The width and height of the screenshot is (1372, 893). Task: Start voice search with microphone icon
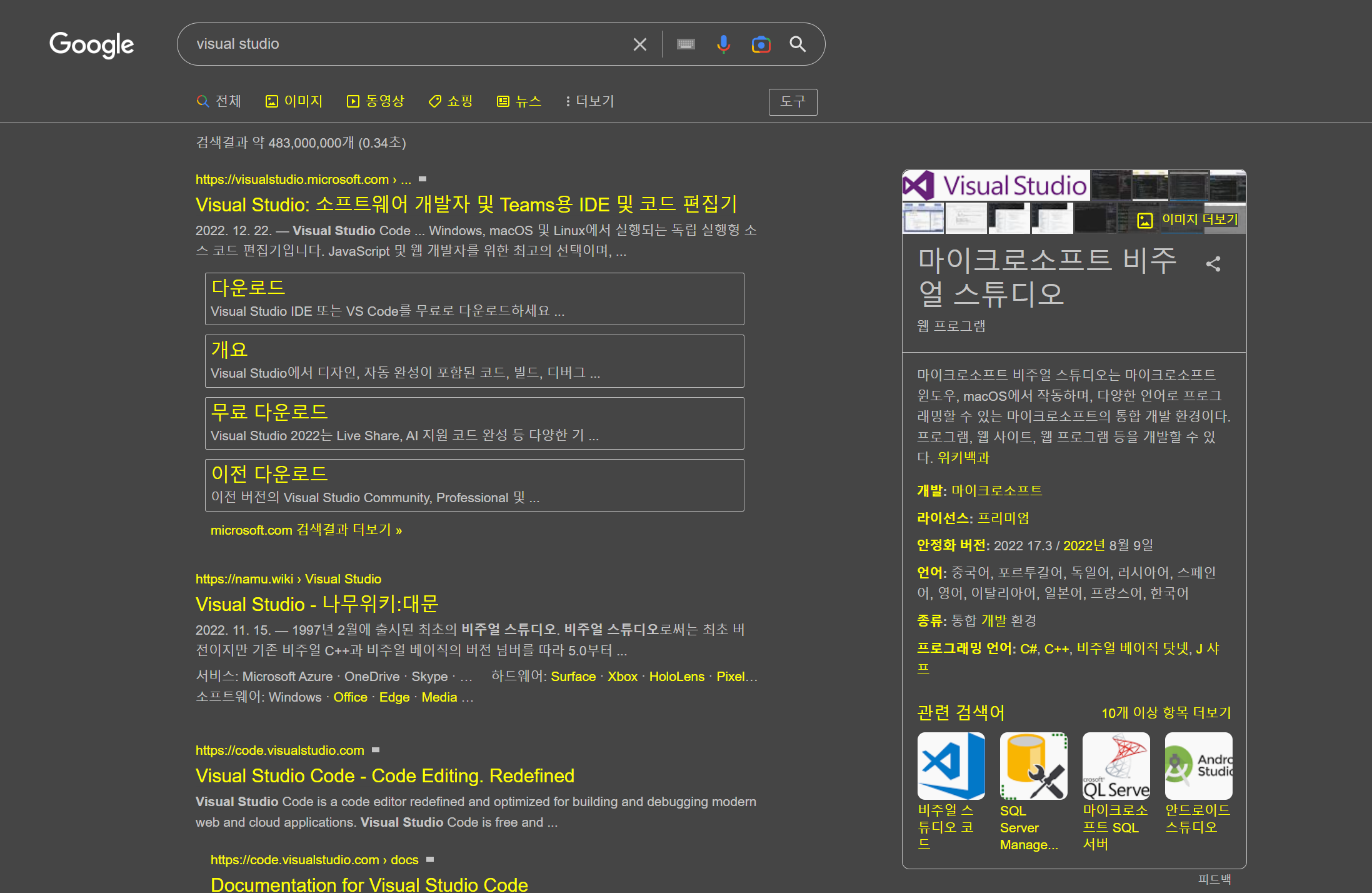[723, 44]
